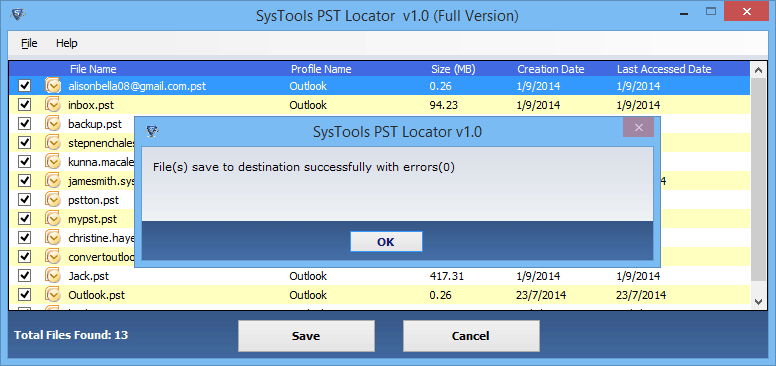Click the scrollbar up arrow
This screenshot has height=366, width=776.
point(758,70)
